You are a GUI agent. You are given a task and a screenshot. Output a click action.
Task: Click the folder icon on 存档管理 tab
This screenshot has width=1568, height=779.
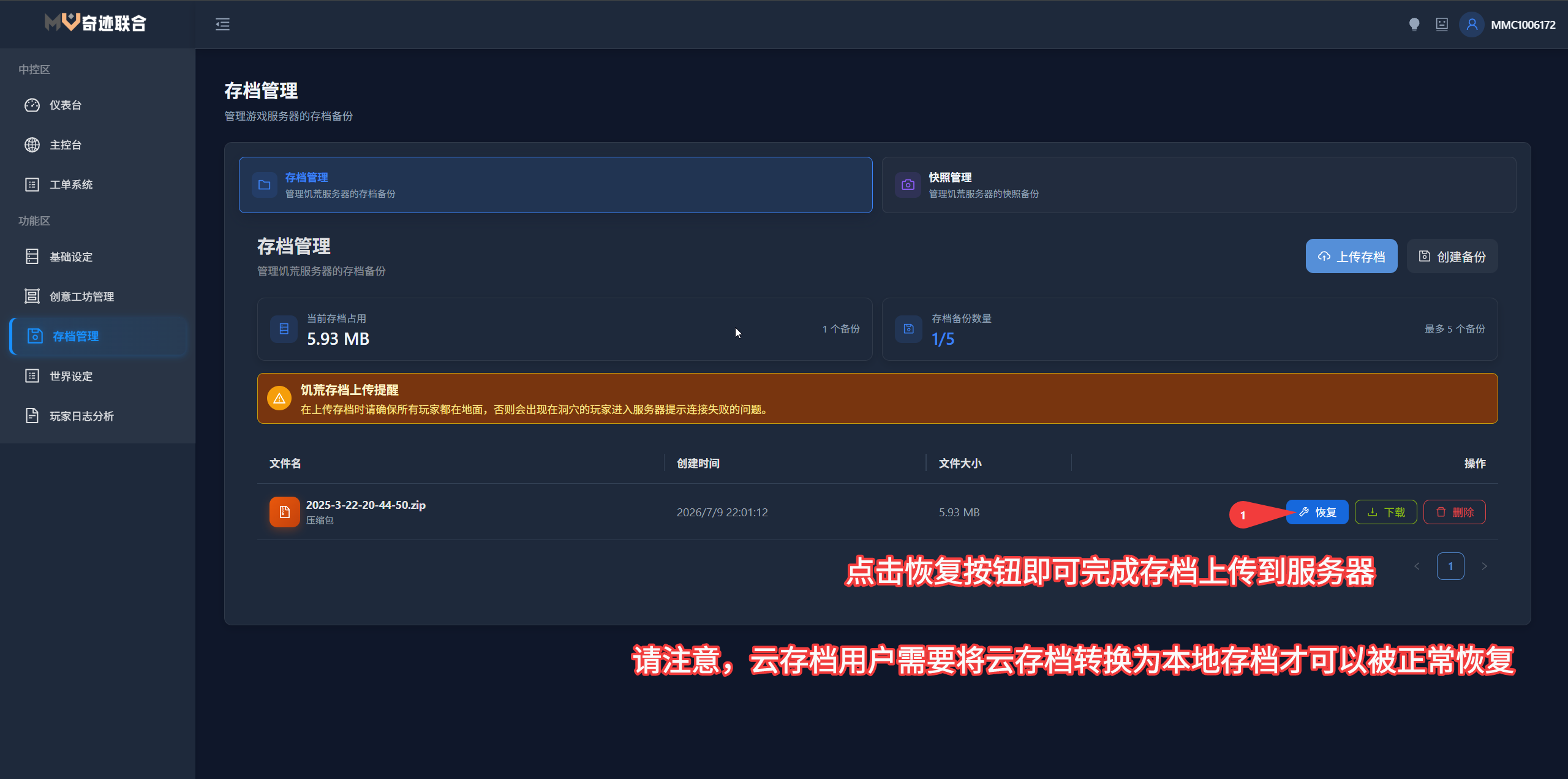pyautogui.click(x=265, y=185)
